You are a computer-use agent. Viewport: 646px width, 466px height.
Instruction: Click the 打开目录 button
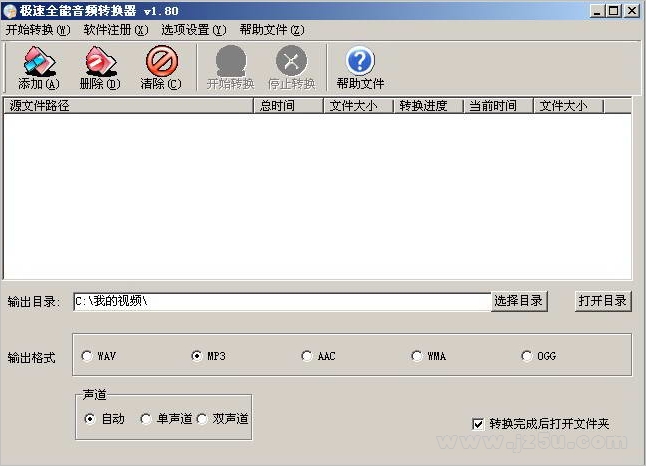click(603, 301)
